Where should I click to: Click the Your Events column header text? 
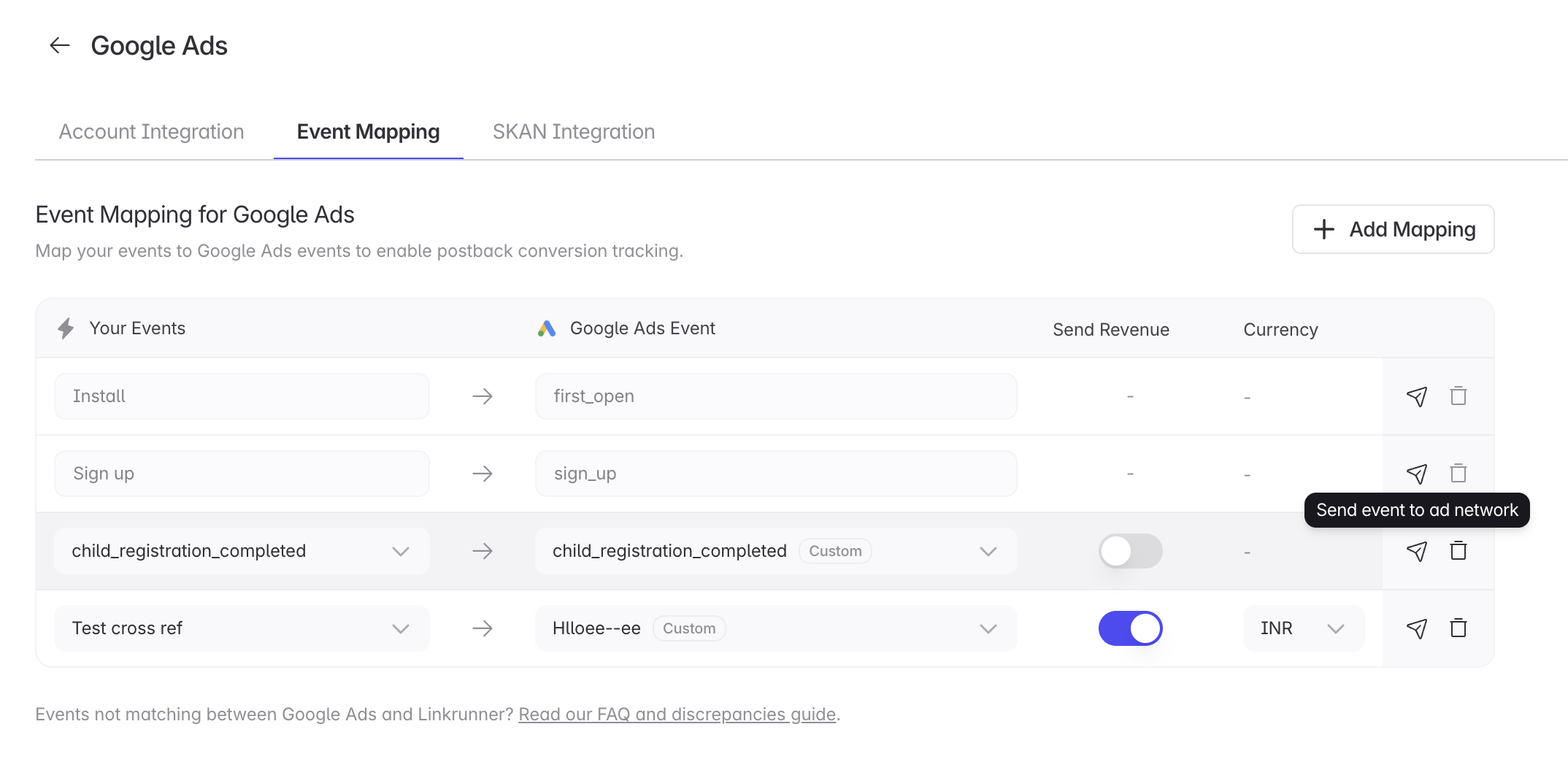pyautogui.click(x=137, y=328)
